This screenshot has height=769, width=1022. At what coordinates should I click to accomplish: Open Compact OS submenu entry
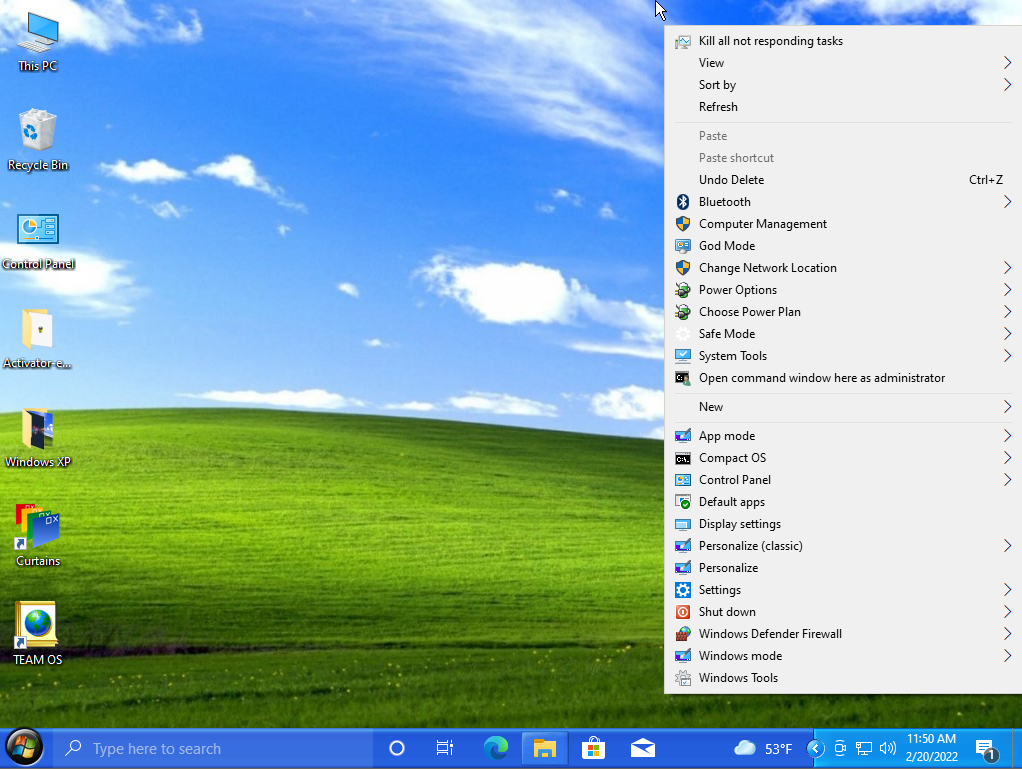[x=843, y=458]
